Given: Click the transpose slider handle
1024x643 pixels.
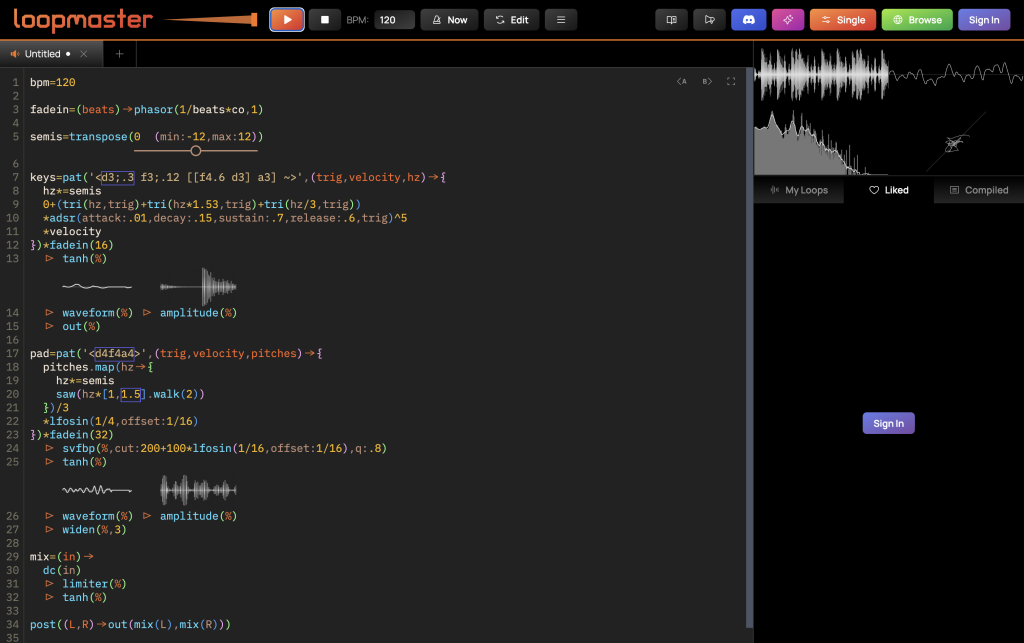Looking at the screenshot, I should coord(196,151).
